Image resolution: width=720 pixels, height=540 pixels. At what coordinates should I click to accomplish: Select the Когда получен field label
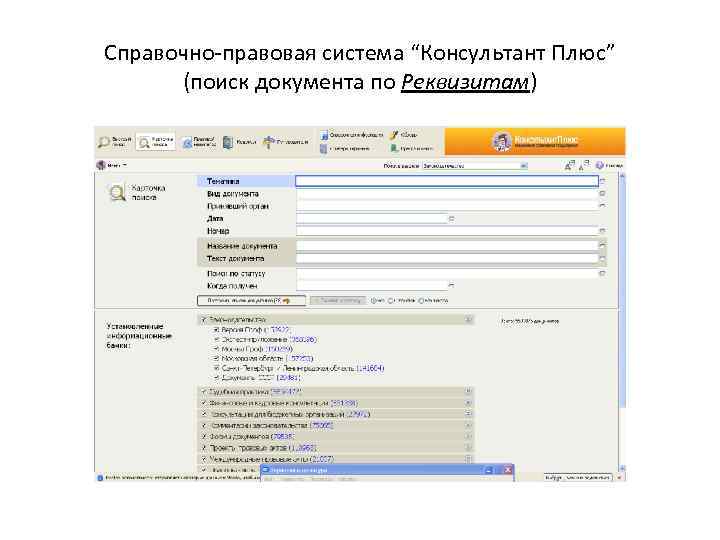232,286
